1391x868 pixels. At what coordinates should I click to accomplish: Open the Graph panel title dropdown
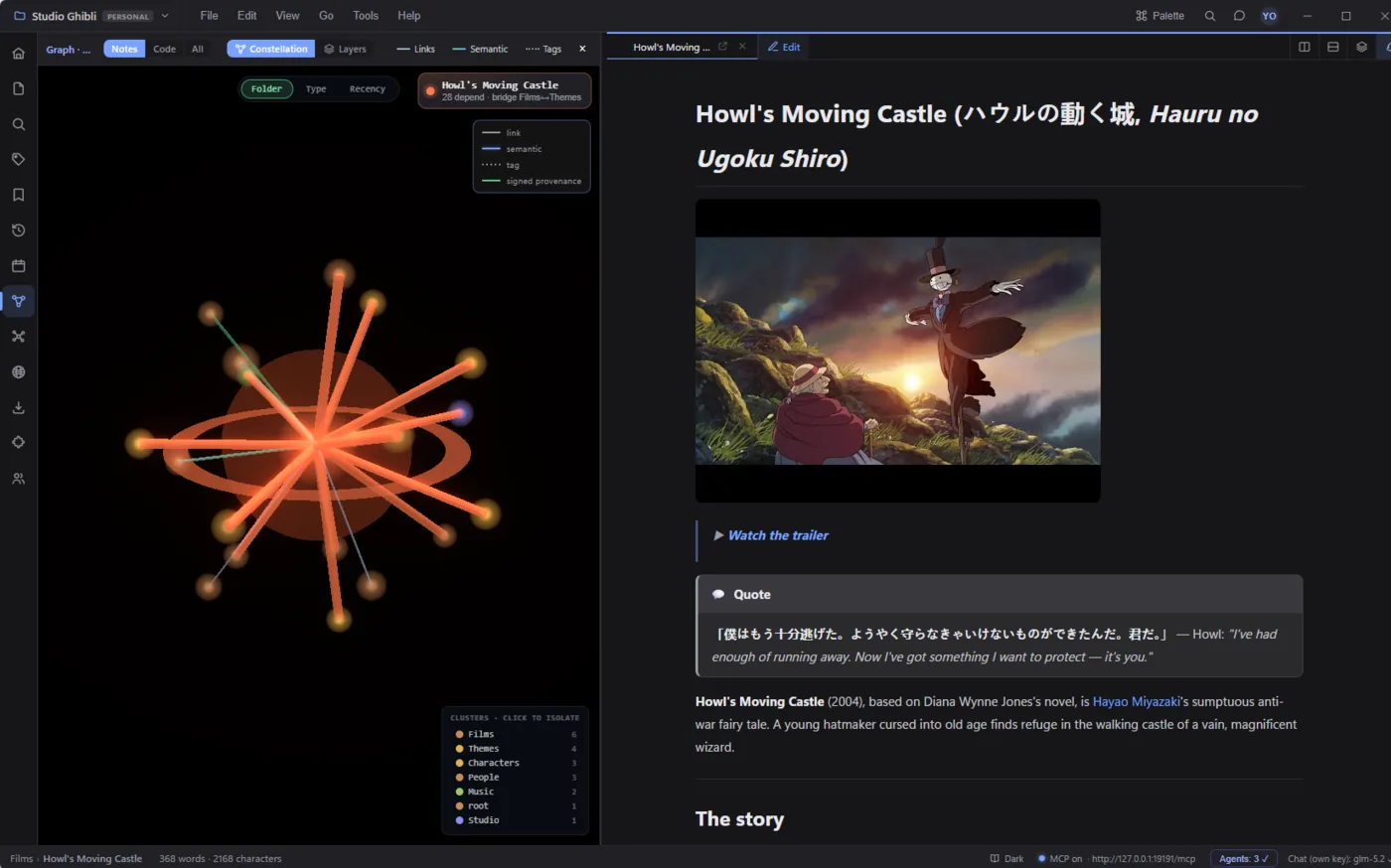(x=68, y=49)
